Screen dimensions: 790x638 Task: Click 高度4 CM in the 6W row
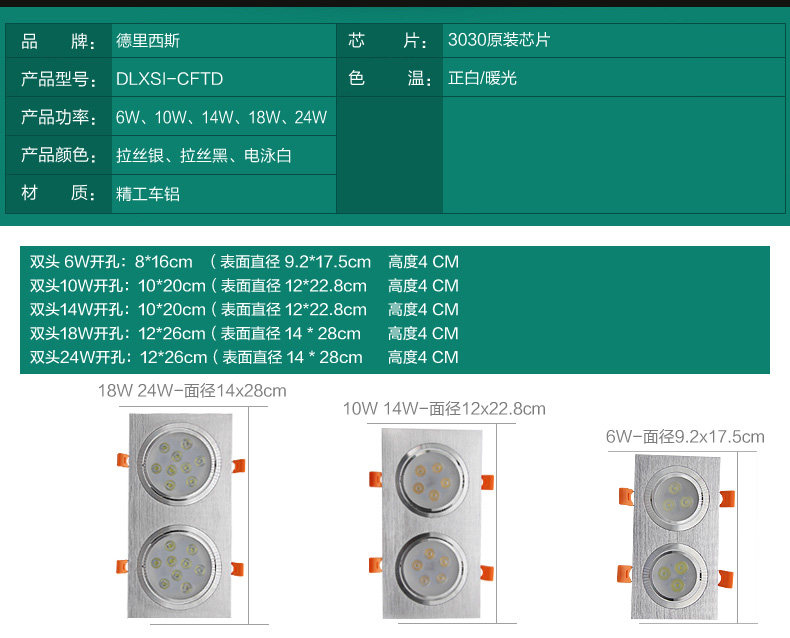point(423,262)
